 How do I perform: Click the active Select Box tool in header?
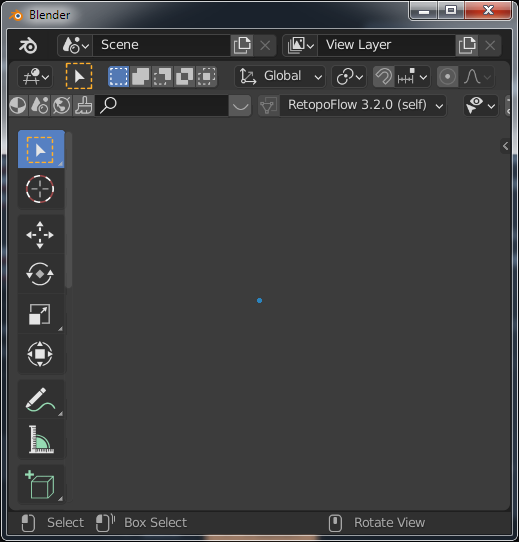[79, 76]
